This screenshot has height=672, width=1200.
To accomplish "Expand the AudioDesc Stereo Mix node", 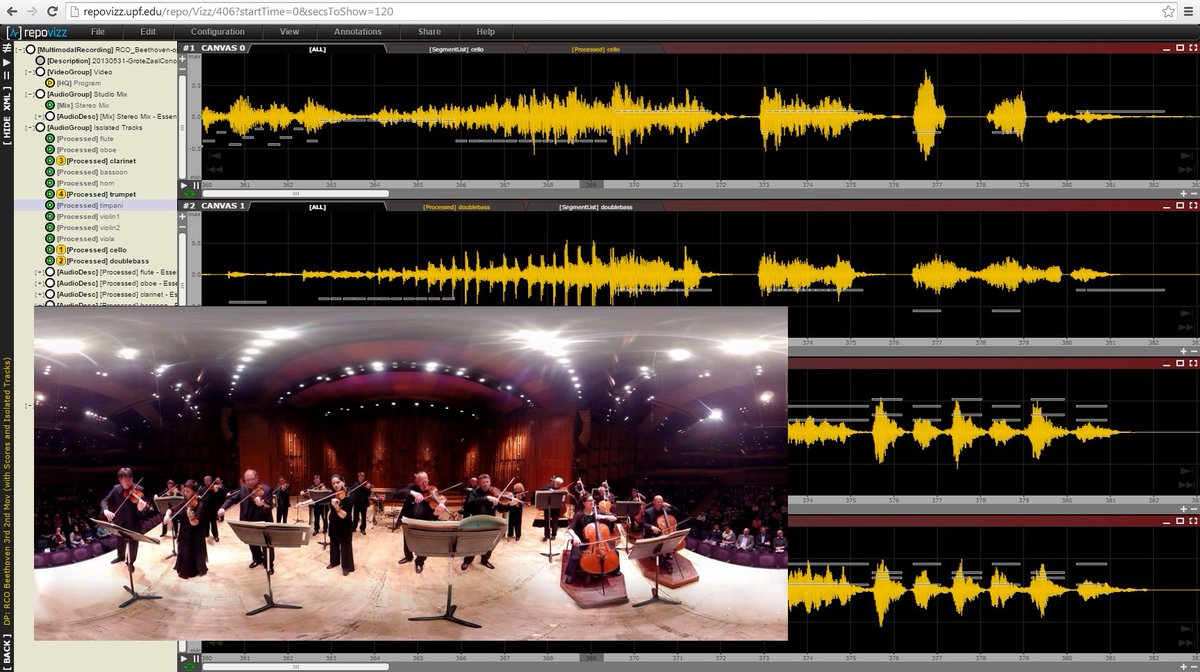I will (39, 116).
